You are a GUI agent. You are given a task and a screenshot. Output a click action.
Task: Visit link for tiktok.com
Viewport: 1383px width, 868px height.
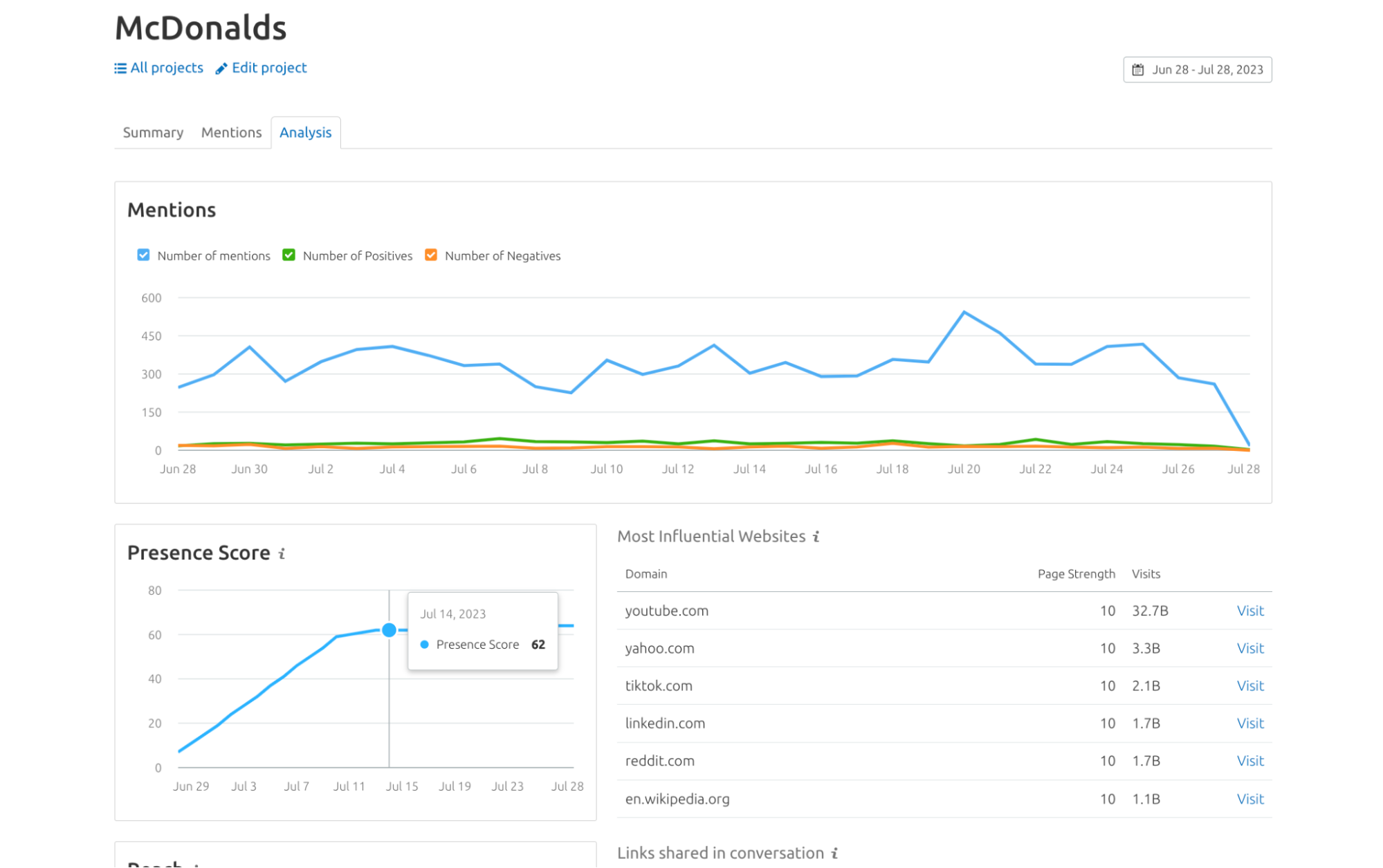point(1250,686)
